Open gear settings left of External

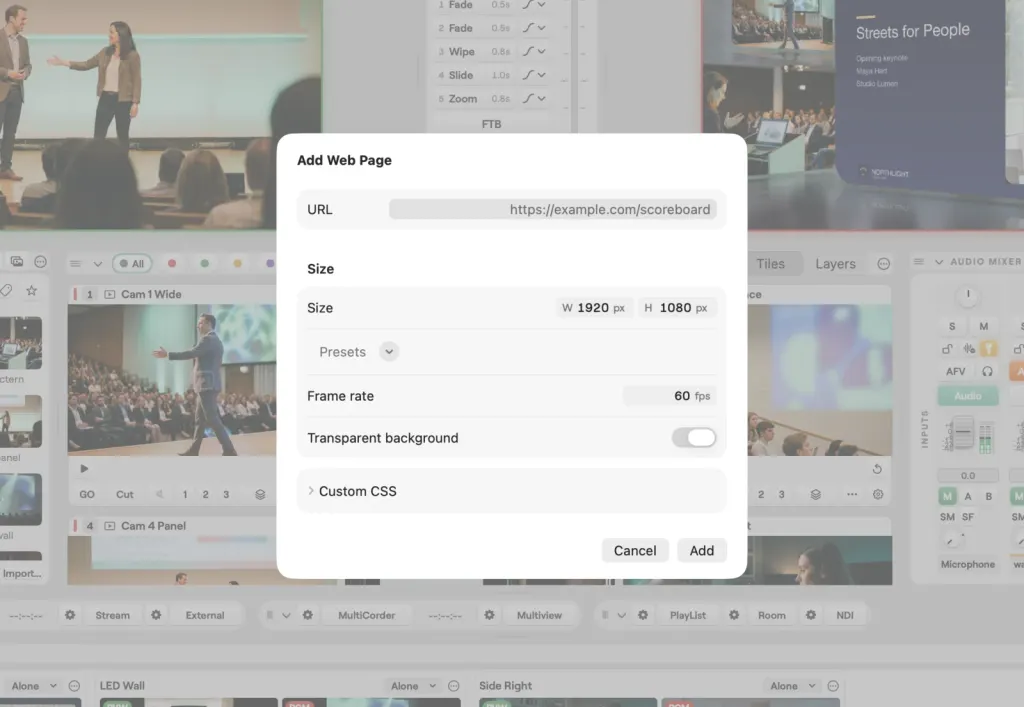tap(156, 615)
